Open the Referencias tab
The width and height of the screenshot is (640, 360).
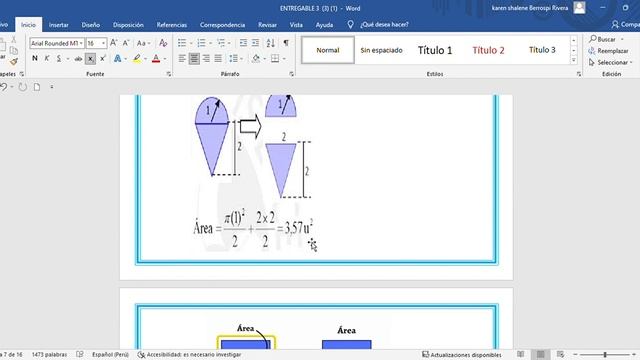point(172,24)
